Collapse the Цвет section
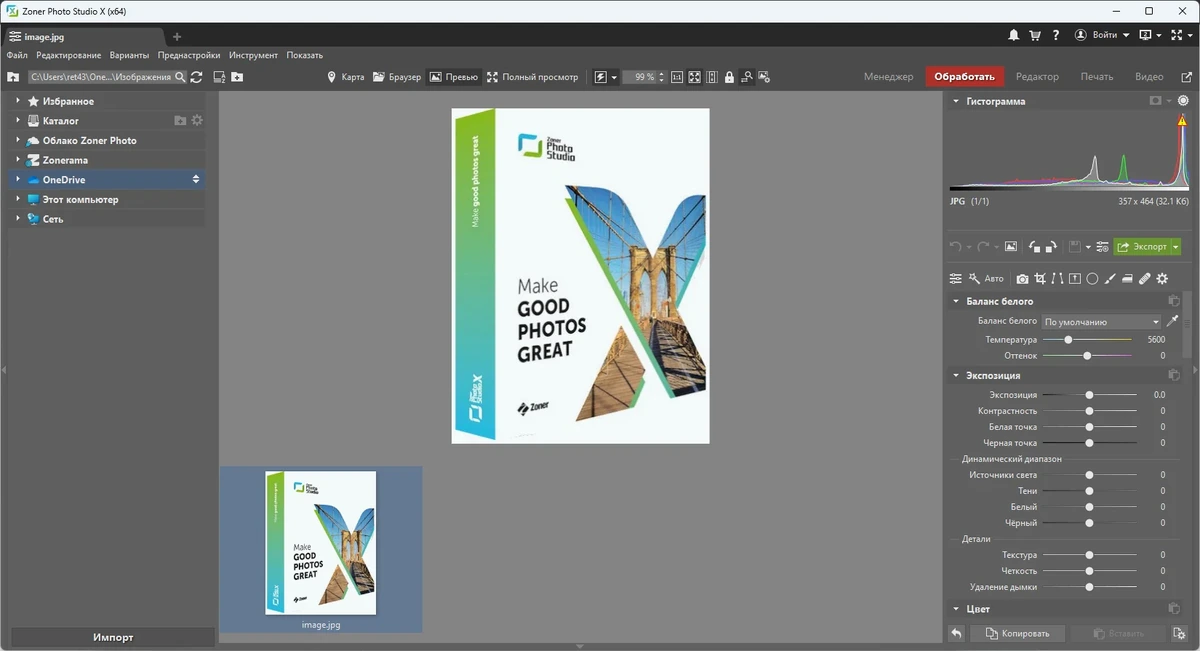This screenshot has height=651, width=1200. pos(956,609)
